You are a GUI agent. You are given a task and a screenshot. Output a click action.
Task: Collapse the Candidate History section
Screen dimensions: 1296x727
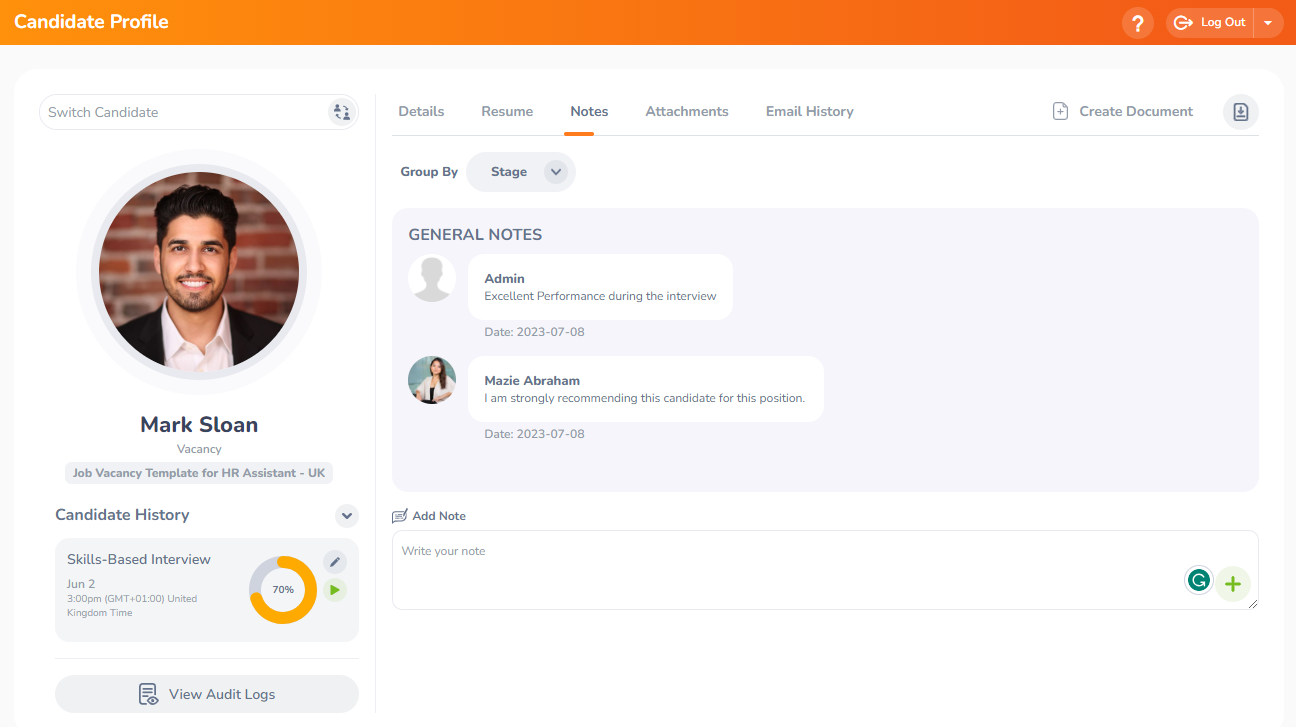tap(346, 516)
